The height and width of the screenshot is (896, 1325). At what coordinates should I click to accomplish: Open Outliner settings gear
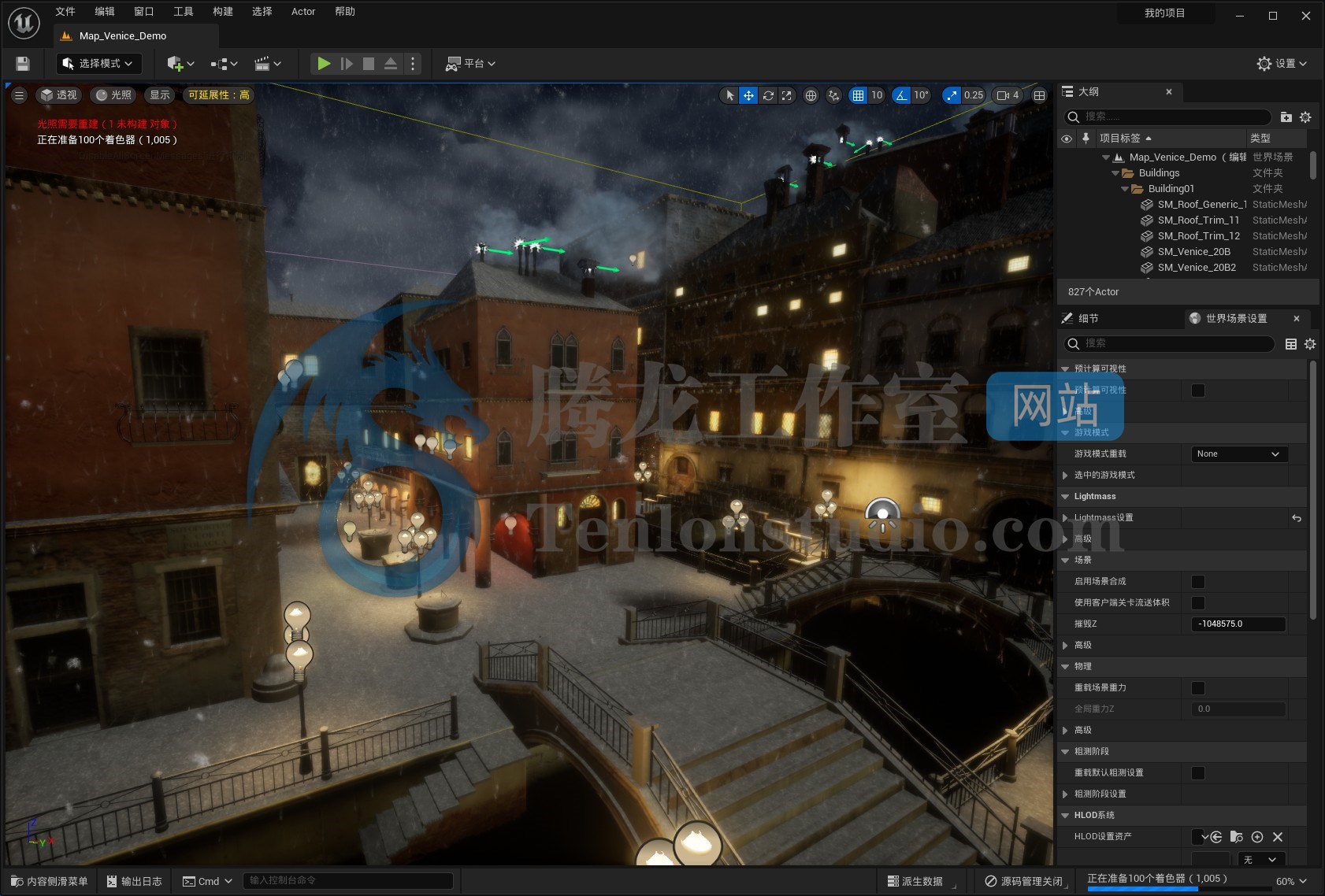tap(1305, 117)
